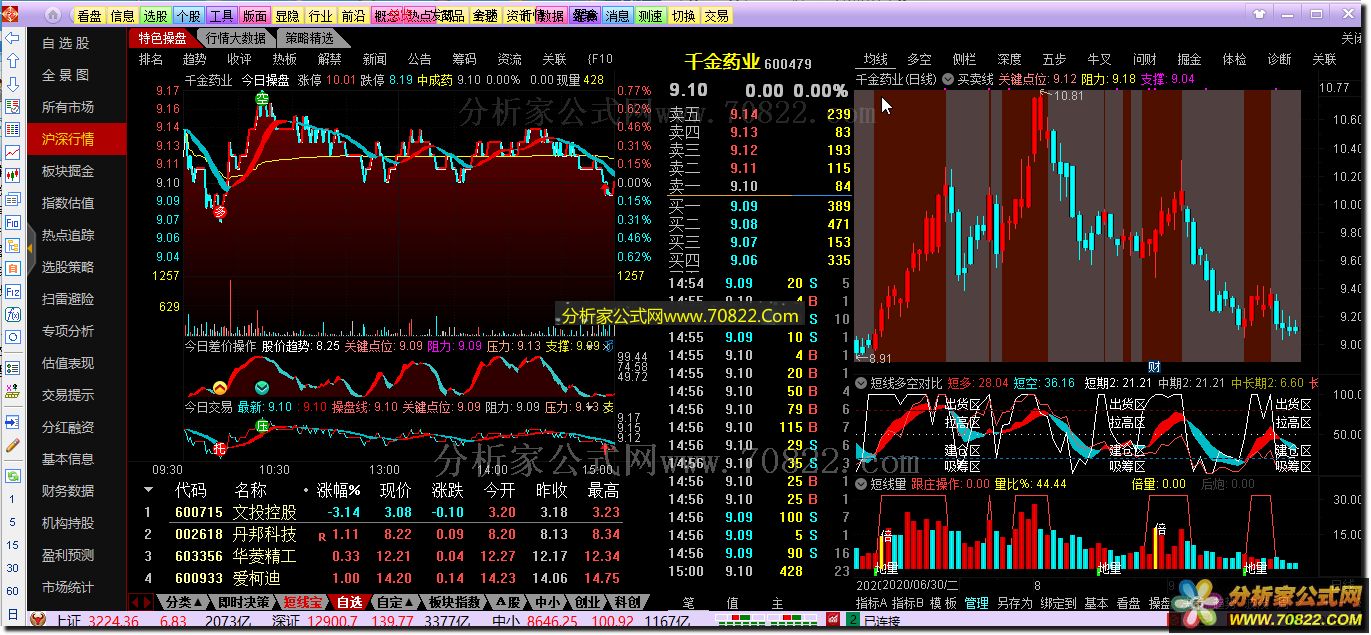Click the 筹码 link above the intraday chart
This screenshot has width=1371, height=635.
464,59
